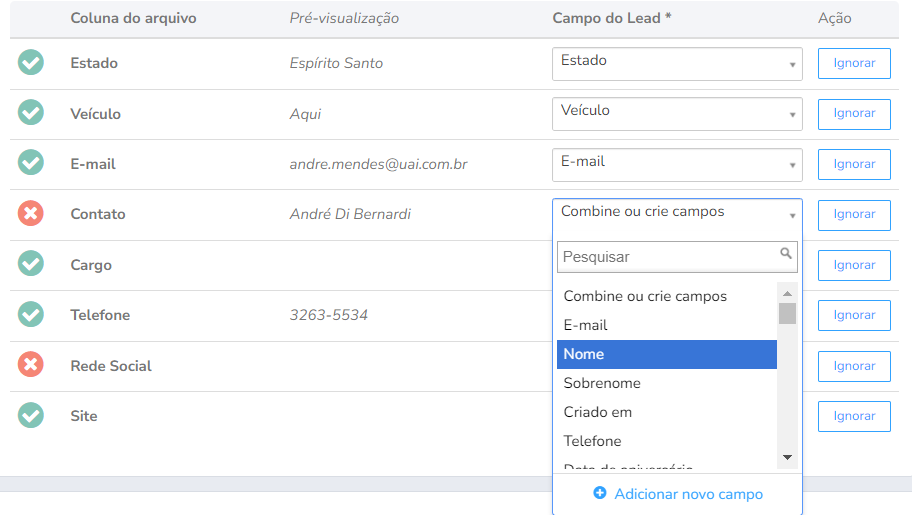Choose Sobrenome option in the list

click(x=666, y=383)
